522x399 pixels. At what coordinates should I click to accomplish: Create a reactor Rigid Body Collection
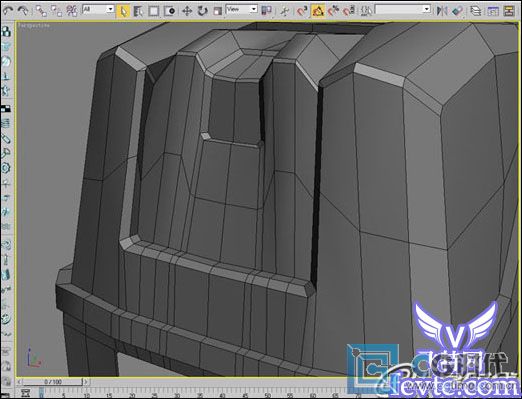[6, 32]
